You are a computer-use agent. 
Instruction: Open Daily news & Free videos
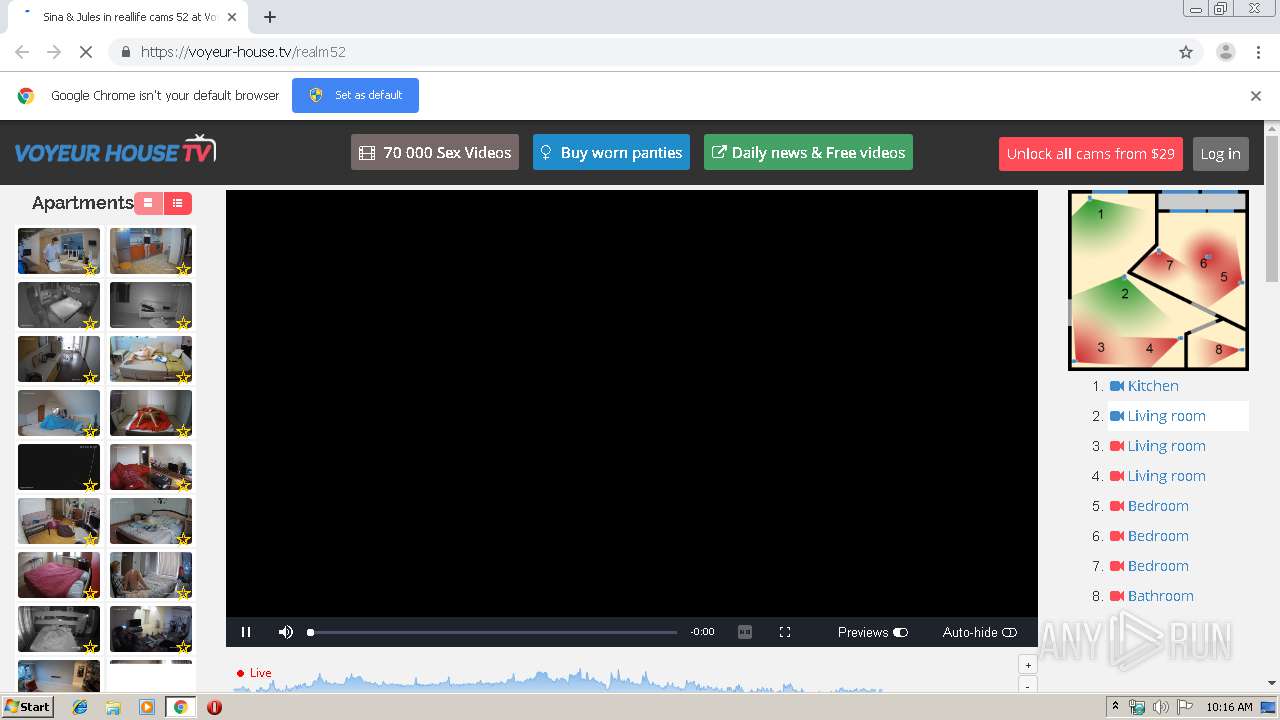click(x=808, y=152)
